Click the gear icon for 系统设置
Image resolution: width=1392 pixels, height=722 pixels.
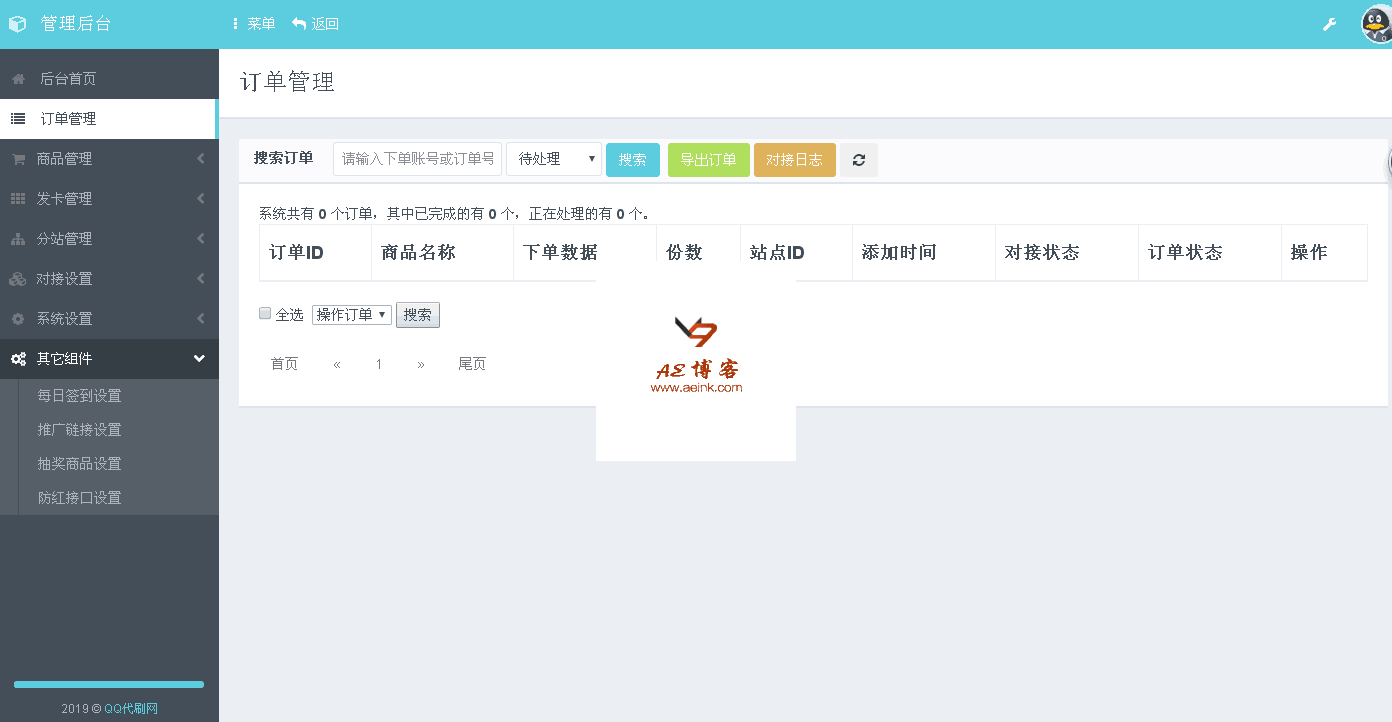[18, 319]
